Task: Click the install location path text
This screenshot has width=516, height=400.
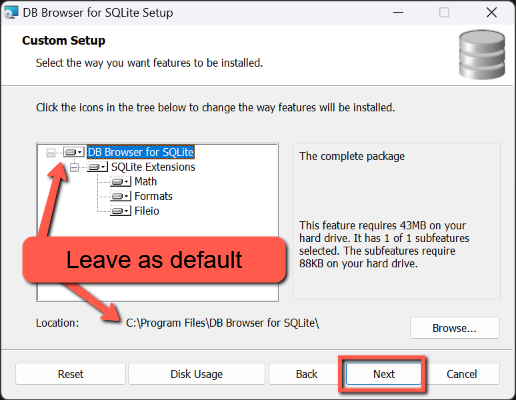Action: tap(222, 323)
